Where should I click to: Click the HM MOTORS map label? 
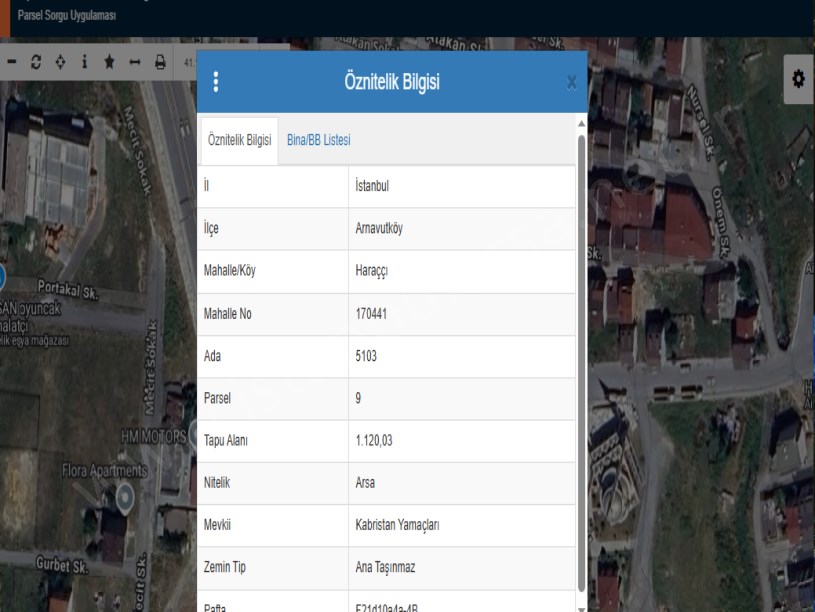(152, 436)
